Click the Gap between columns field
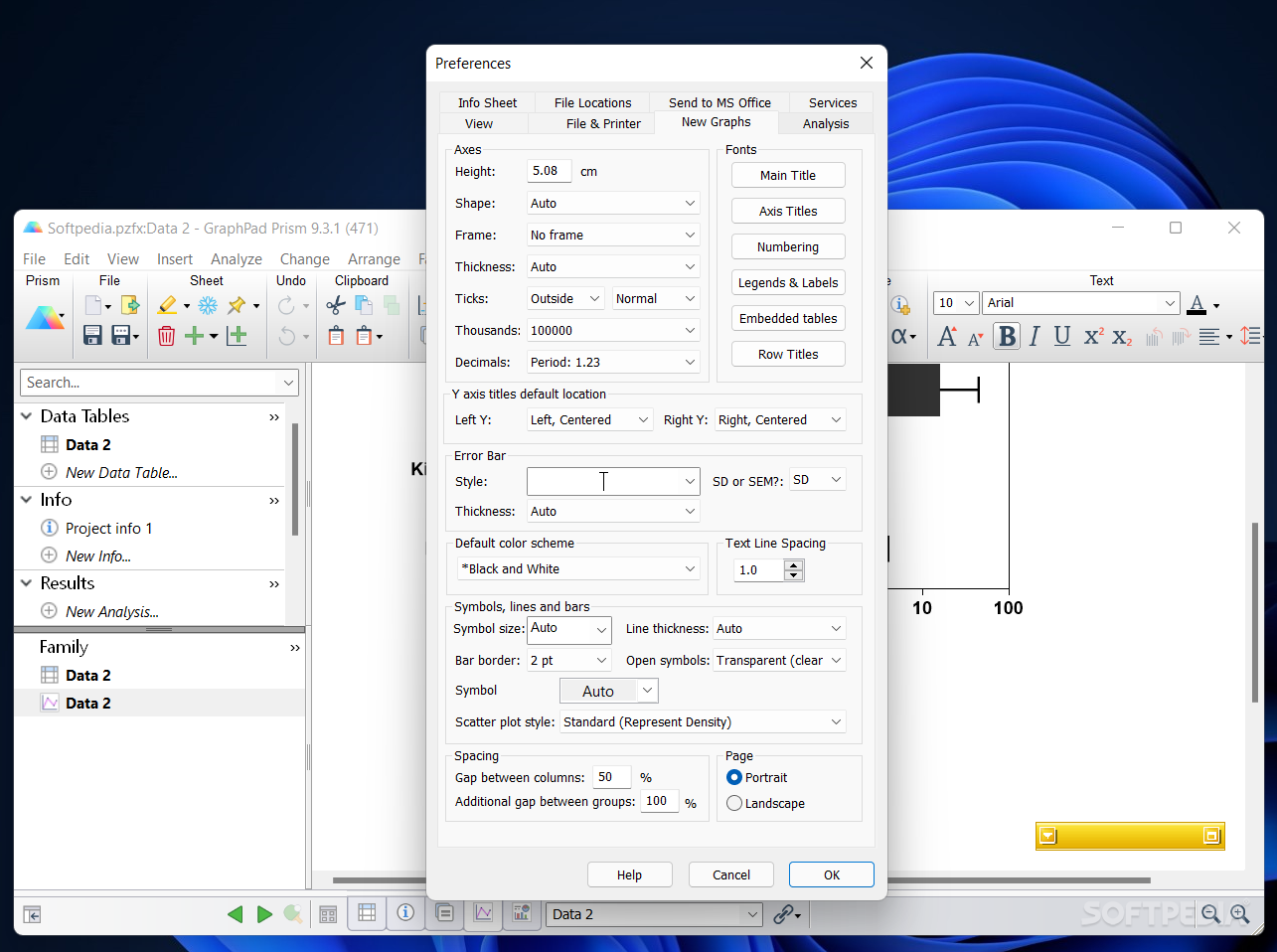1277x952 pixels. click(x=612, y=777)
